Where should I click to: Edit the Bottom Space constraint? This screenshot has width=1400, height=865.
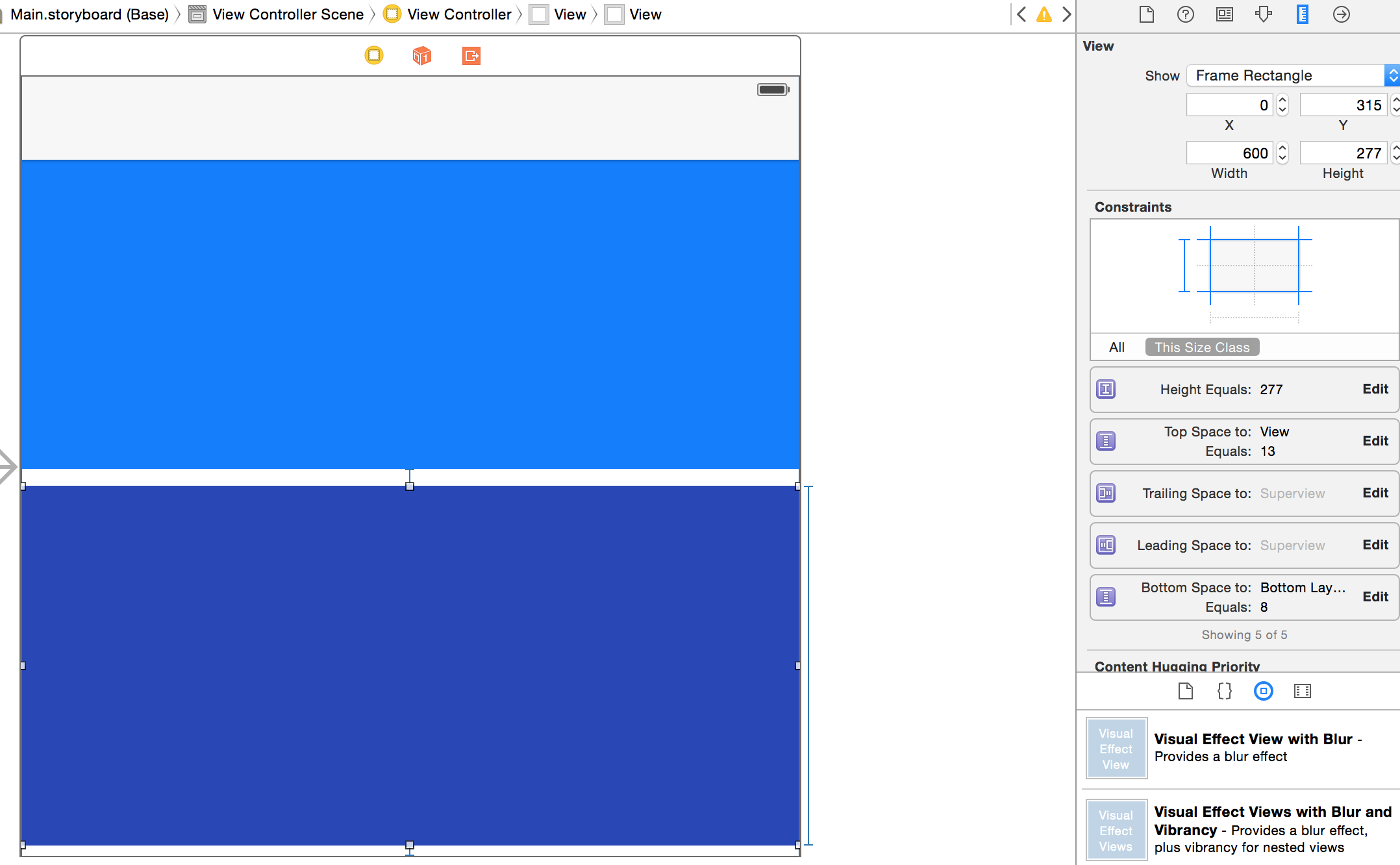pos(1375,597)
